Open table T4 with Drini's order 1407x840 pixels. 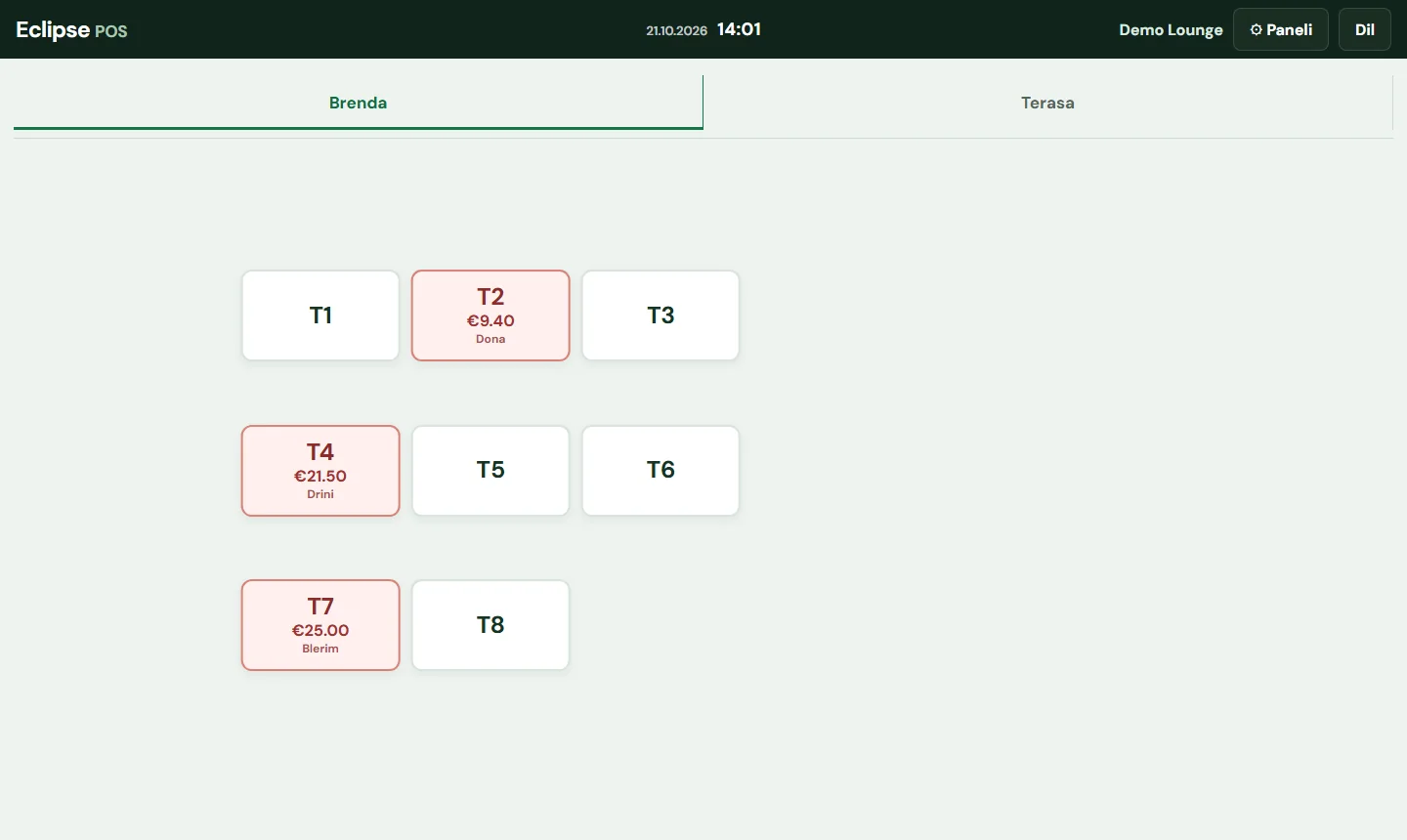point(320,471)
